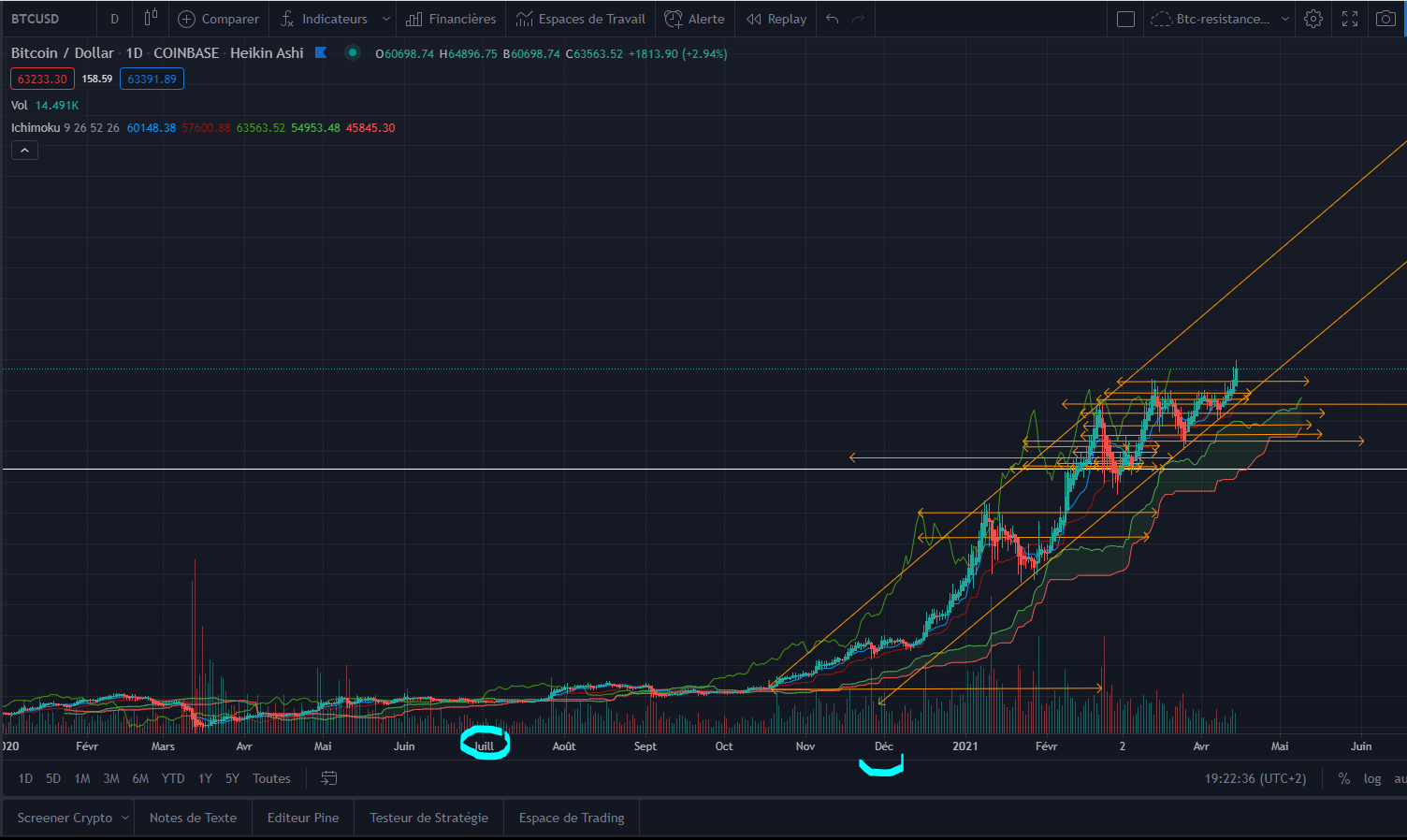
Task: Take chart snapshot with camera icon
Action: [1386, 19]
